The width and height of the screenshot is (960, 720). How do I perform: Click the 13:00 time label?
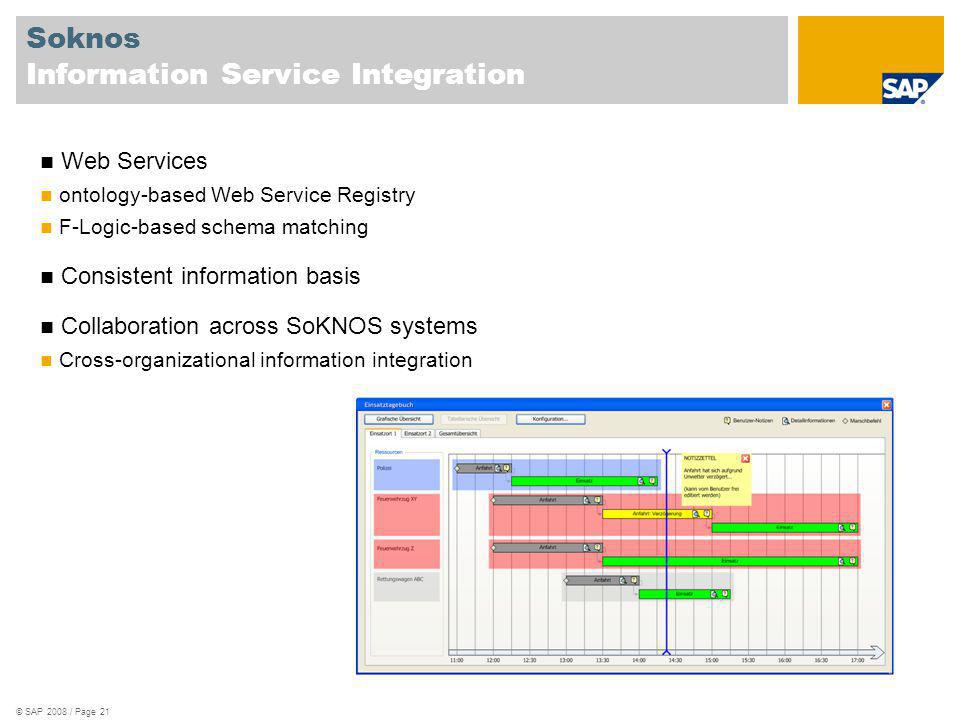pyautogui.click(x=566, y=660)
